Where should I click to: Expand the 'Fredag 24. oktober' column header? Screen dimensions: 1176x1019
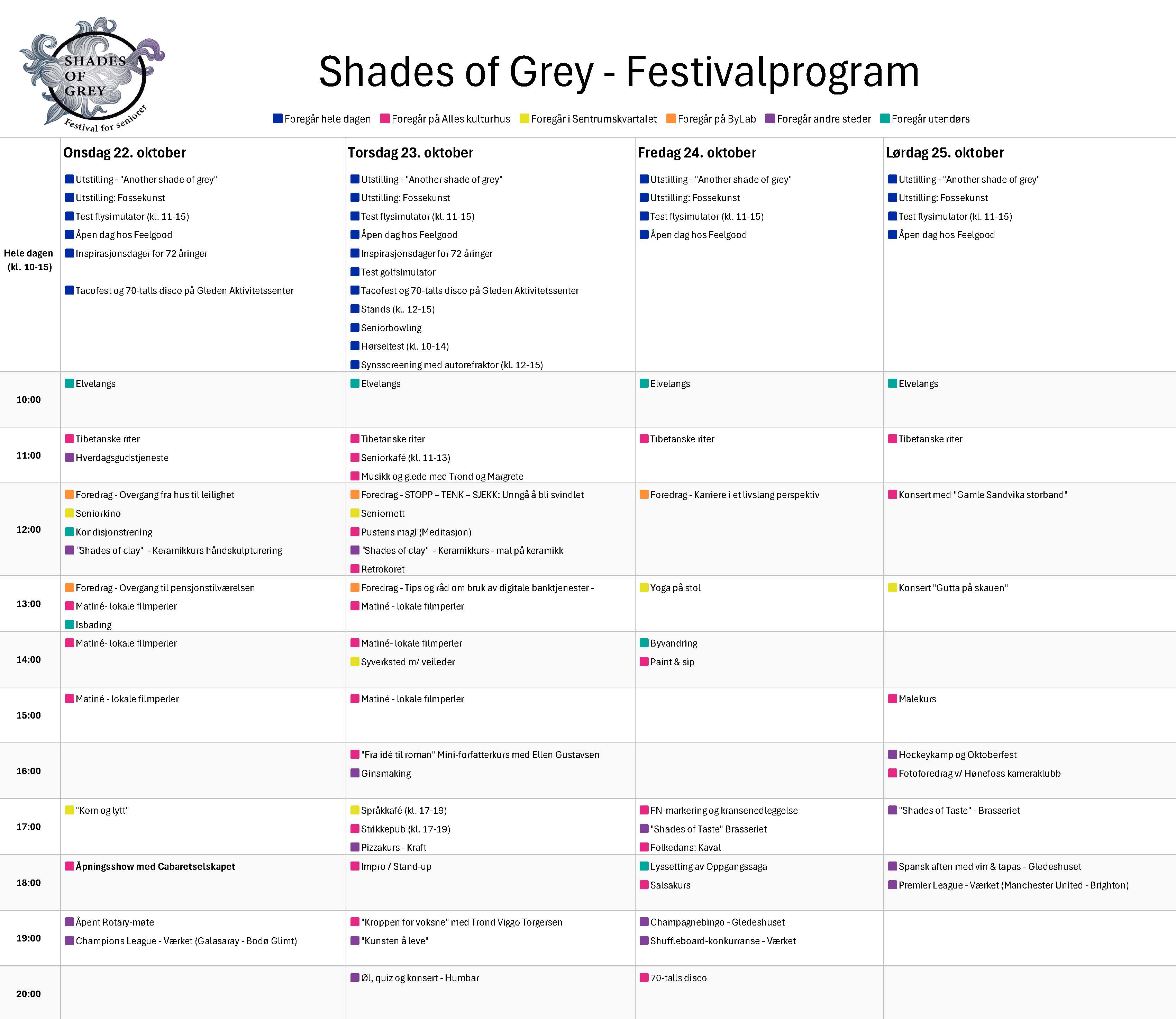click(x=697, y=152)
